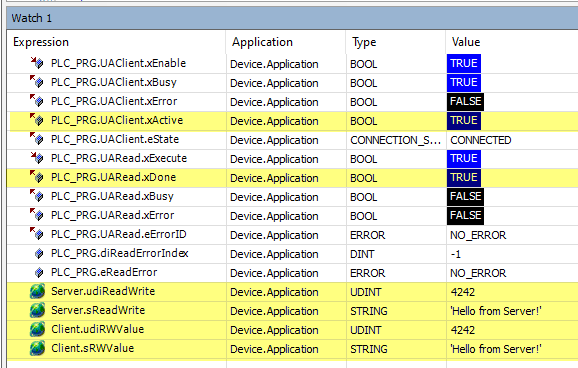This screenshot has width=578, height=368.
Task: Click the globe icon beside Client.sRWValue
Action: 37,348
